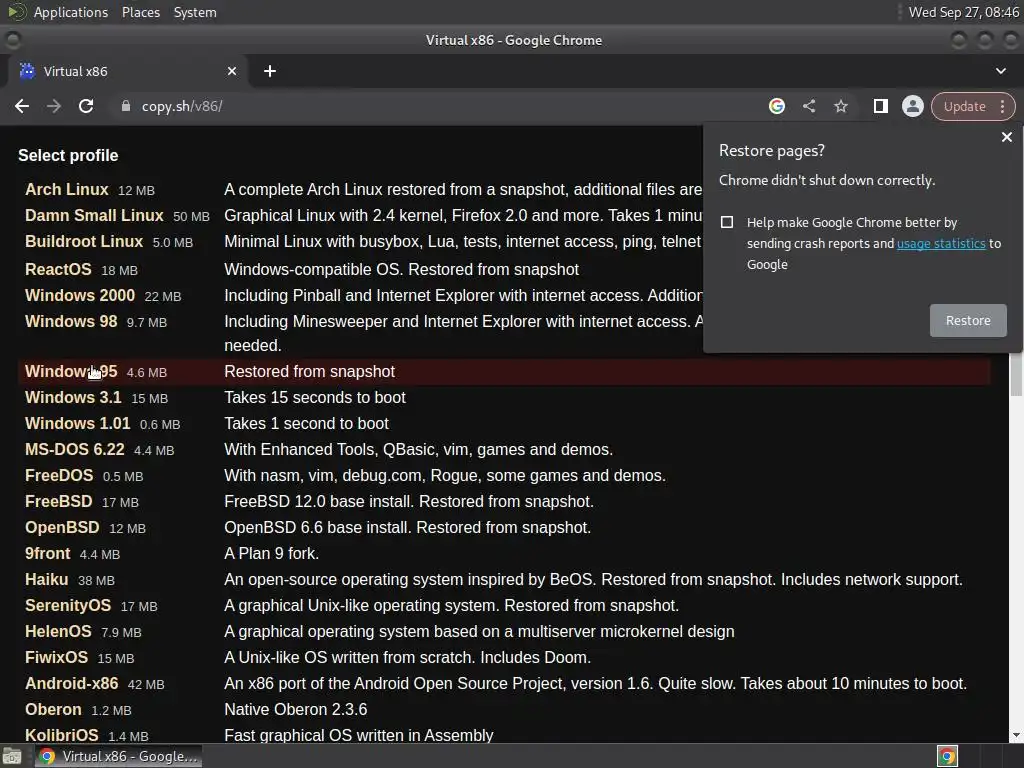Screen dimensions: 1024x768
Task: Bookmark this tab with star icon
Action: [x=840, y=106]
